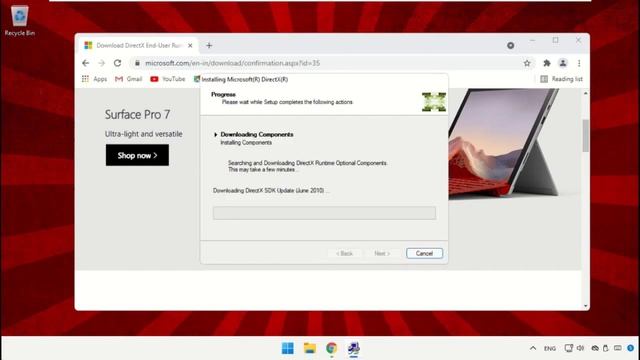The image size is (640, 360).
Task: Click the disabled Next button in setup
Action: [x=382, y=253]
